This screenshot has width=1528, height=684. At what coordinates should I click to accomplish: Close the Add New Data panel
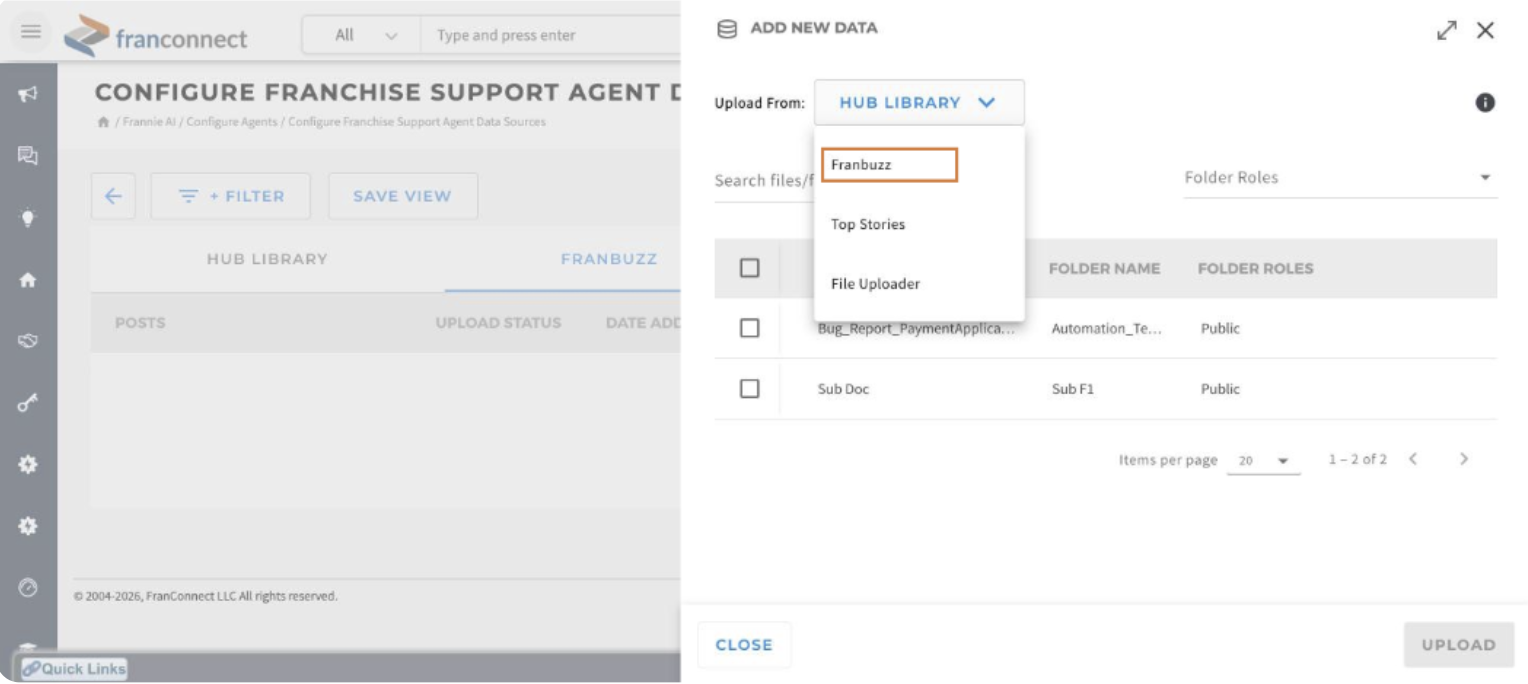coord(1485,30)
